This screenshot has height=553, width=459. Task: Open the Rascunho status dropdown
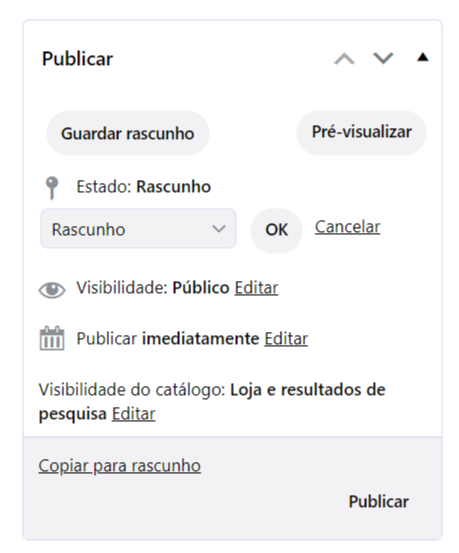pyautogui.click(x=138, y=229)
